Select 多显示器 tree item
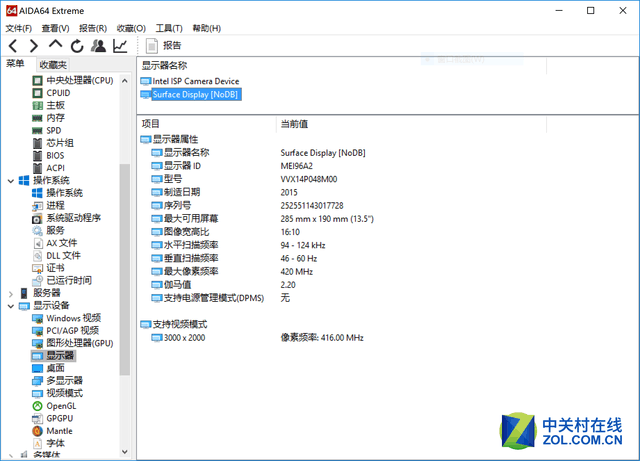This screenshot has height=461, width=640. tap(58, 381)
